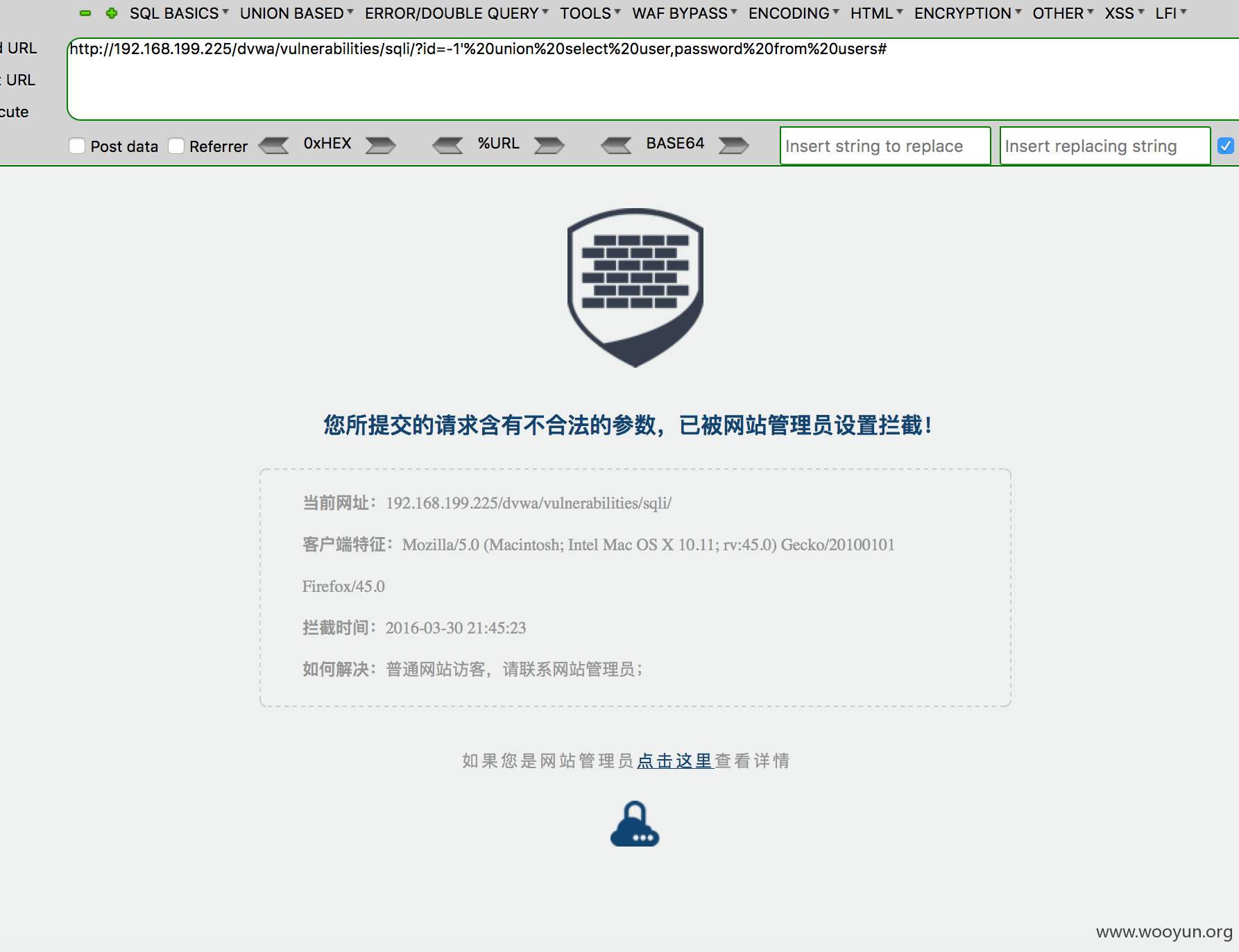
Task: Click the 2016-03-30 21:45:23 timestamp
Action: 456,628
